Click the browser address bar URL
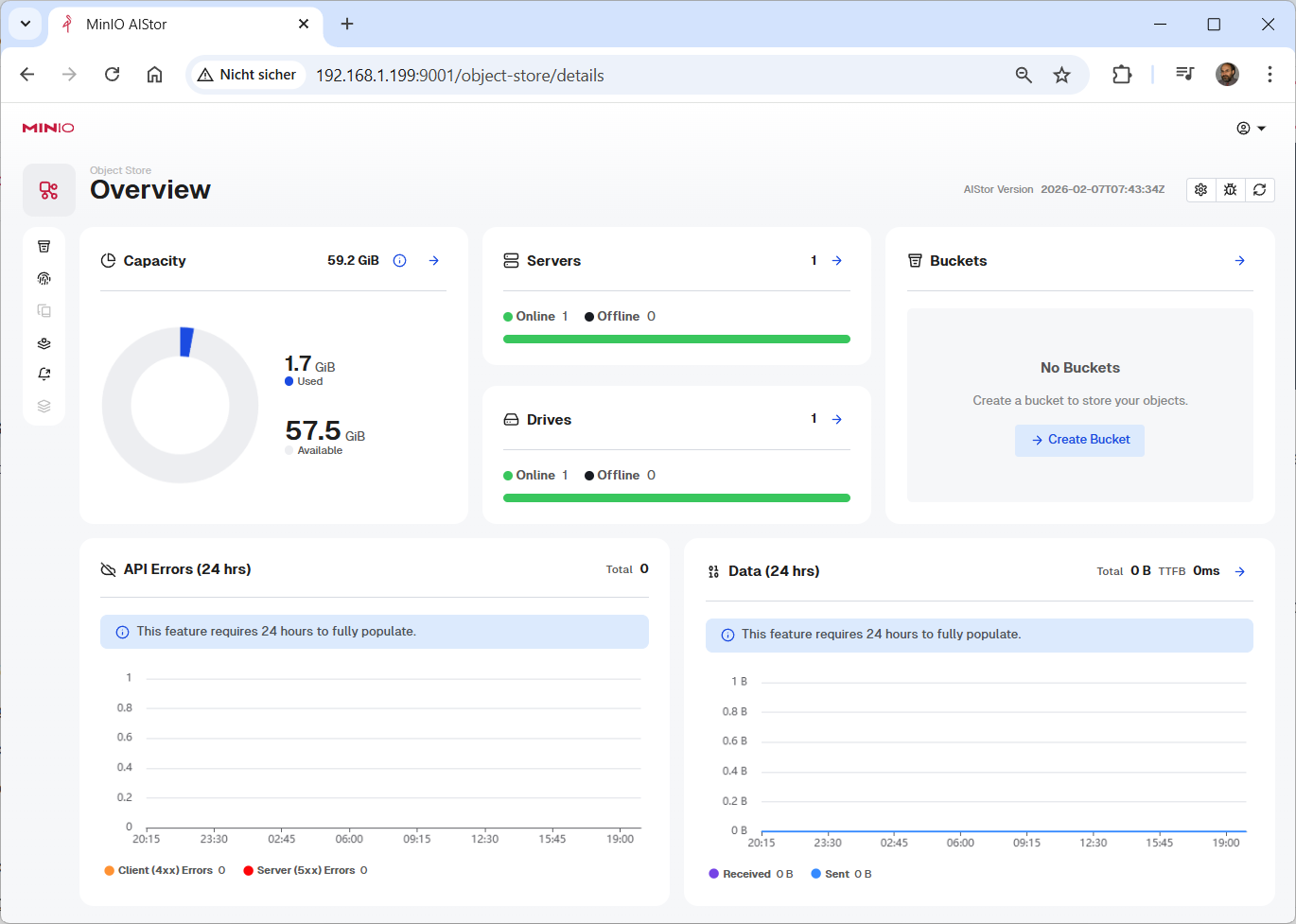 pos(460,76)
